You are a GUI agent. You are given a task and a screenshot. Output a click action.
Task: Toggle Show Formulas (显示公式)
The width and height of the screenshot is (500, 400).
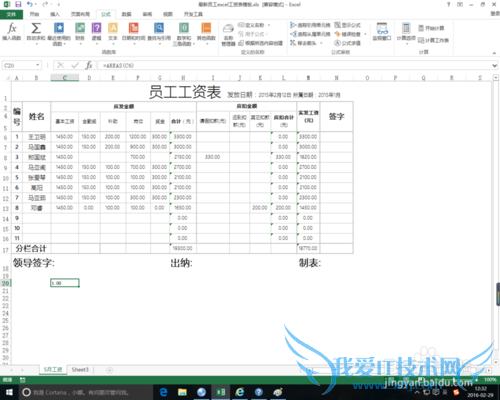click(347, 25)
